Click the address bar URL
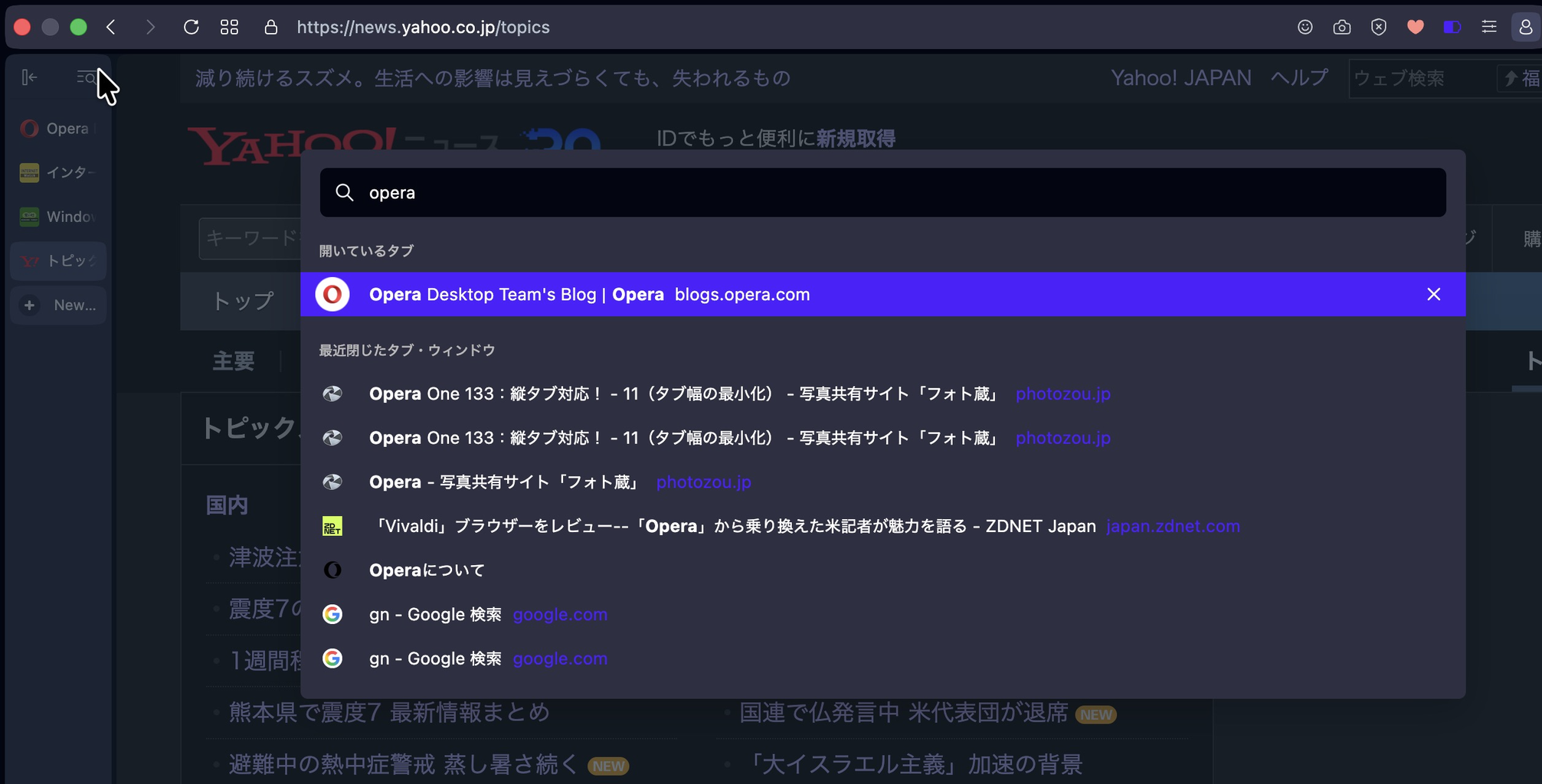Image resolution: width=1542 pixels, height=784 pixels. 423,28
